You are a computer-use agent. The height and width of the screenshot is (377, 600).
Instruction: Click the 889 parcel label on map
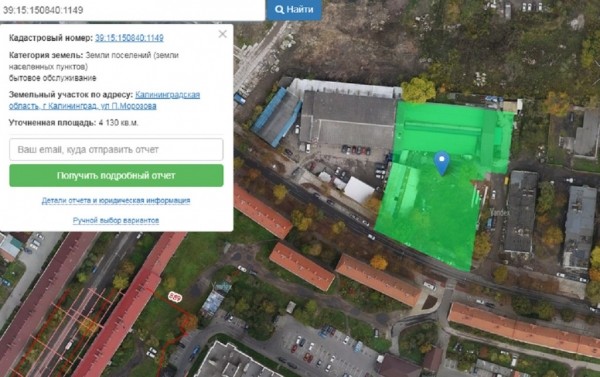(175, 297)
